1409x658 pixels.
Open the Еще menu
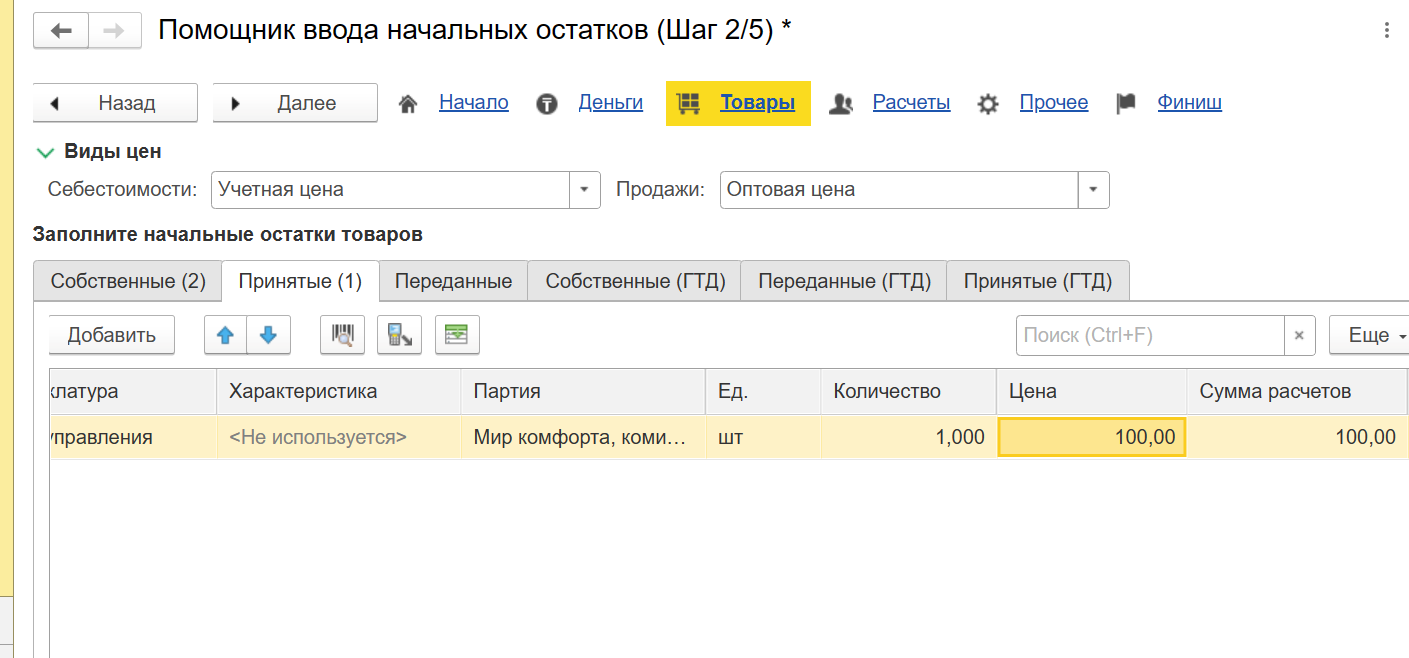[1371, 334]
